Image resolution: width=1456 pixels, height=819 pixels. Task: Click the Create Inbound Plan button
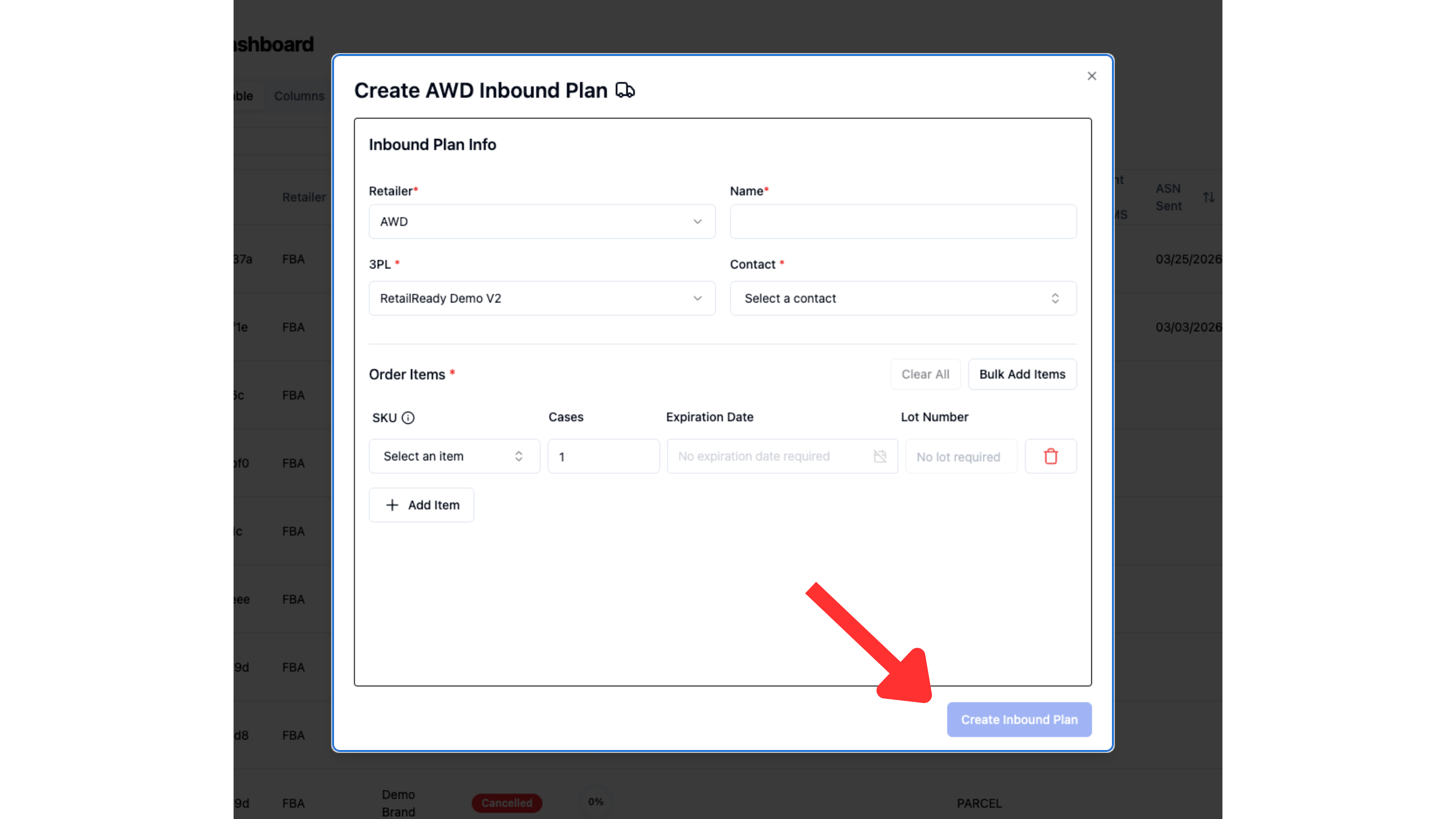[x=1019, y=719]
